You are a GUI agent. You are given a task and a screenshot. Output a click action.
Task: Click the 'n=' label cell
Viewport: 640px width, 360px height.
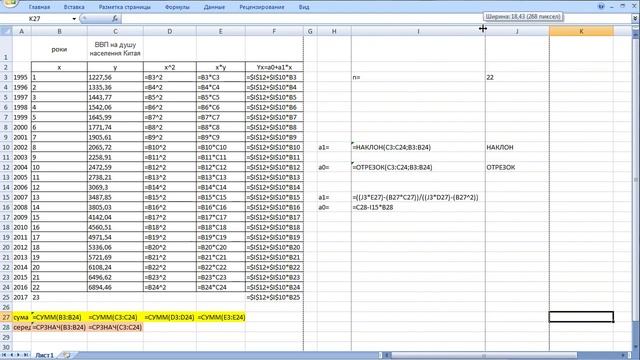pos(418,77)
